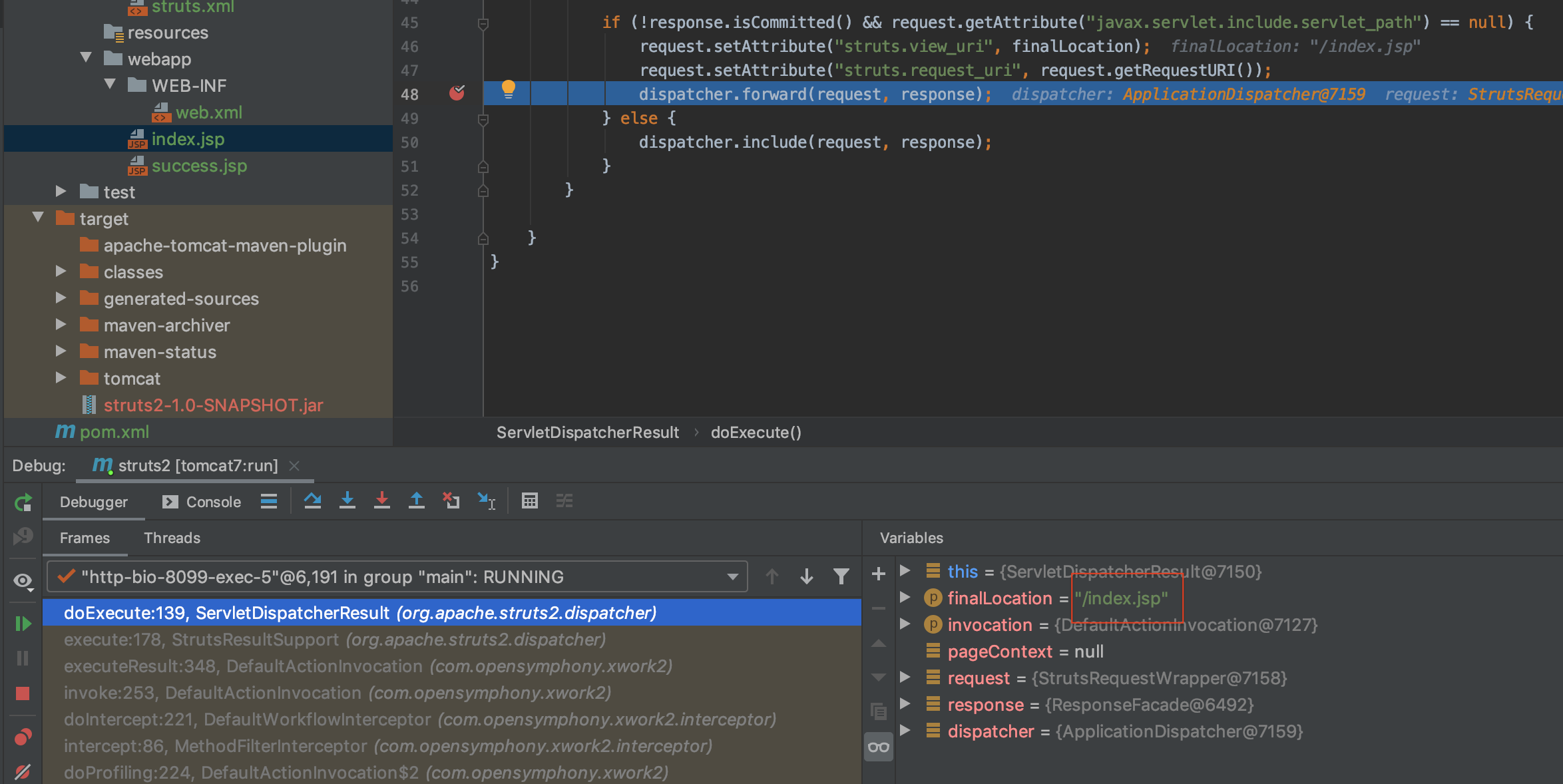The width and height of the screenshot is (1563, 784).
Task: Expand the request variable node
Action: point(905,678)
